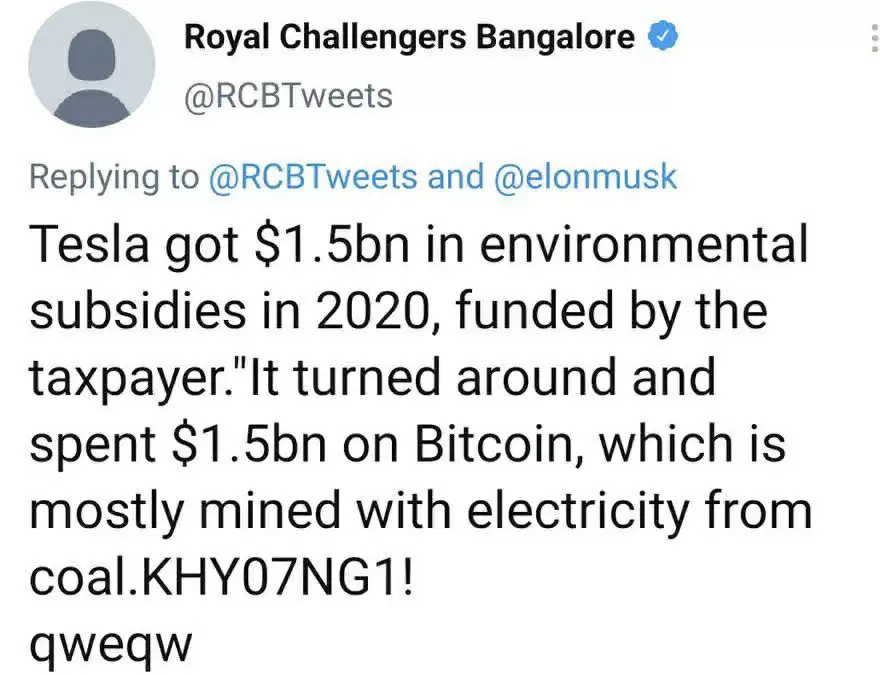Open @RCBTweets link in the Replying to line
This screenshot has width=880, height=675.
point(312,177)
